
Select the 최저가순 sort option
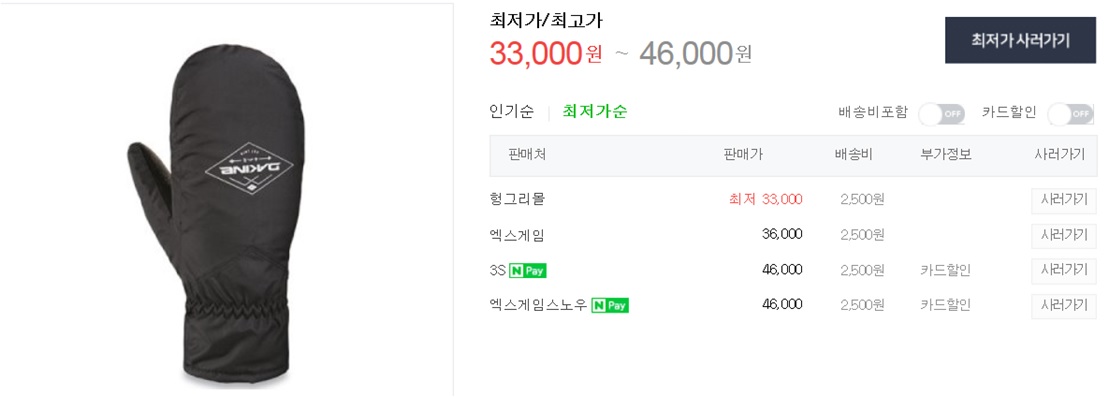[x=595, y=112]
